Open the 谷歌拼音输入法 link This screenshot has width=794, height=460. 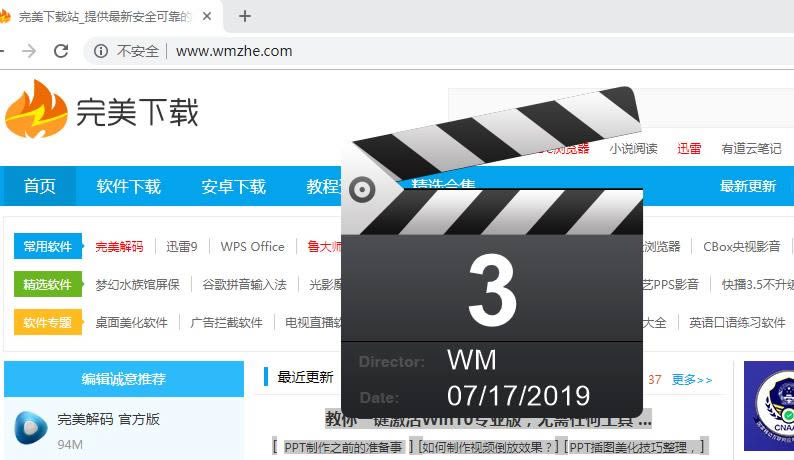click(x=245, y=284)
